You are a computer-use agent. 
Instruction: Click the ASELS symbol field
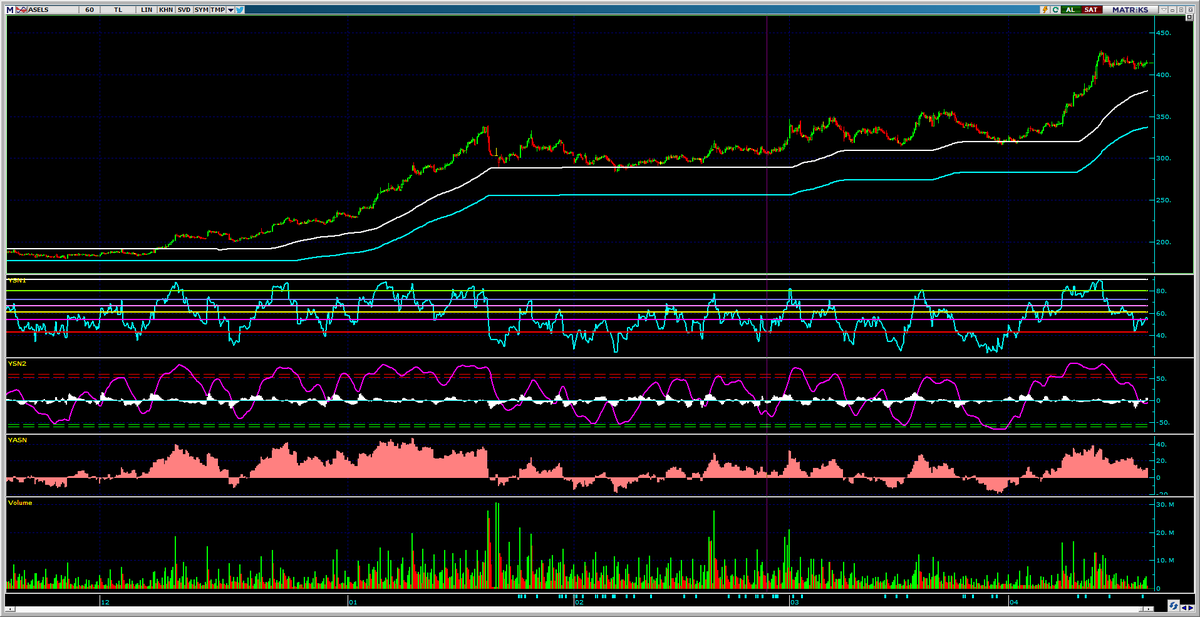pos(52,10)
